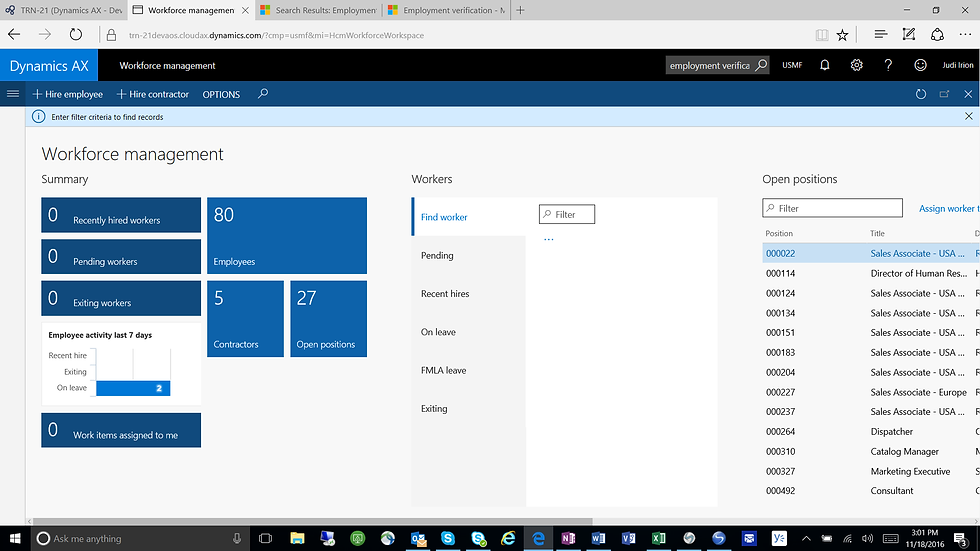
Task: Click the Assign worker link
Action: (x=948, y=209)
